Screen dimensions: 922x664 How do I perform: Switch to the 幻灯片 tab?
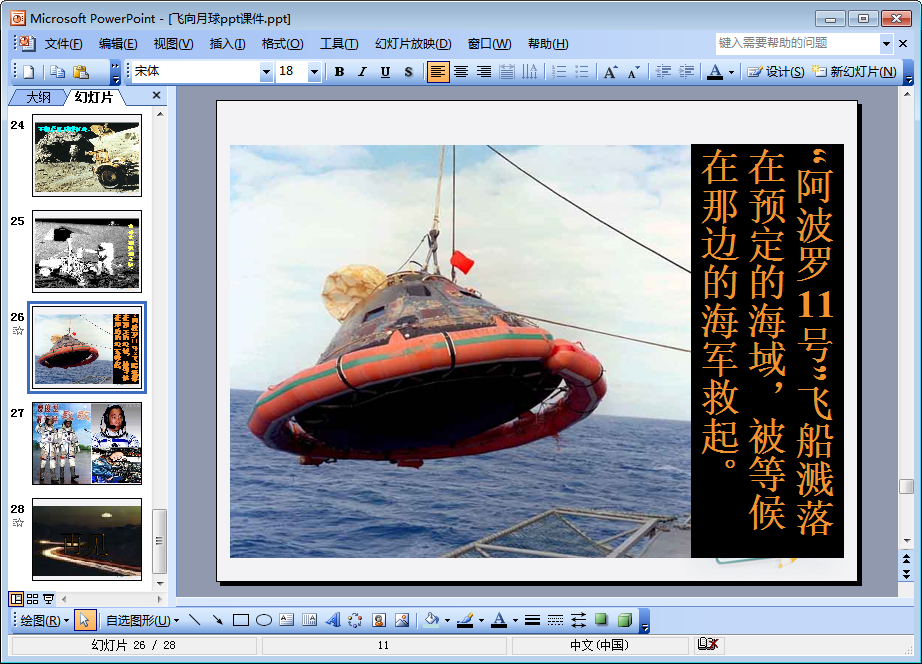(93, 98)
